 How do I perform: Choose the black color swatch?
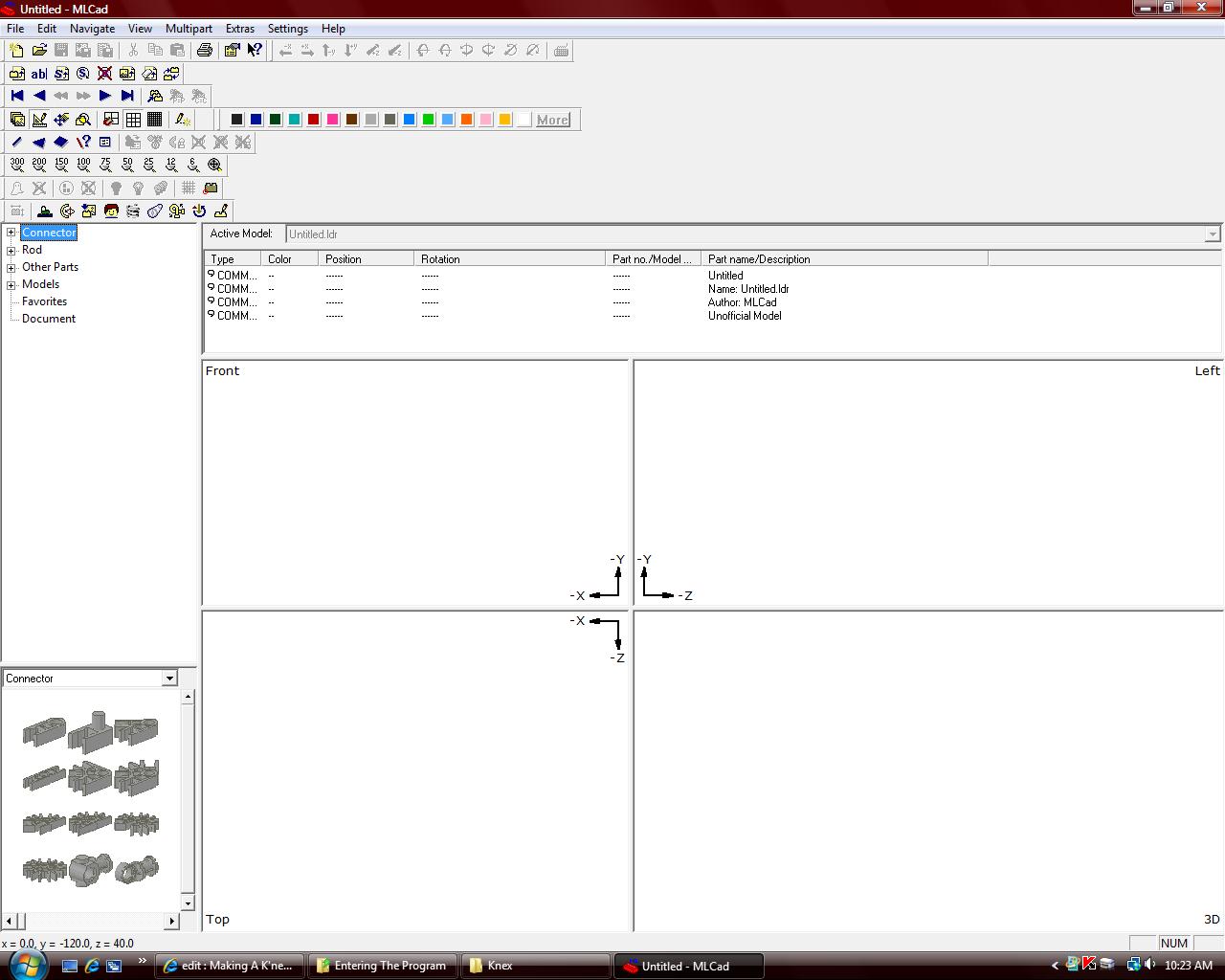[236, 120]
